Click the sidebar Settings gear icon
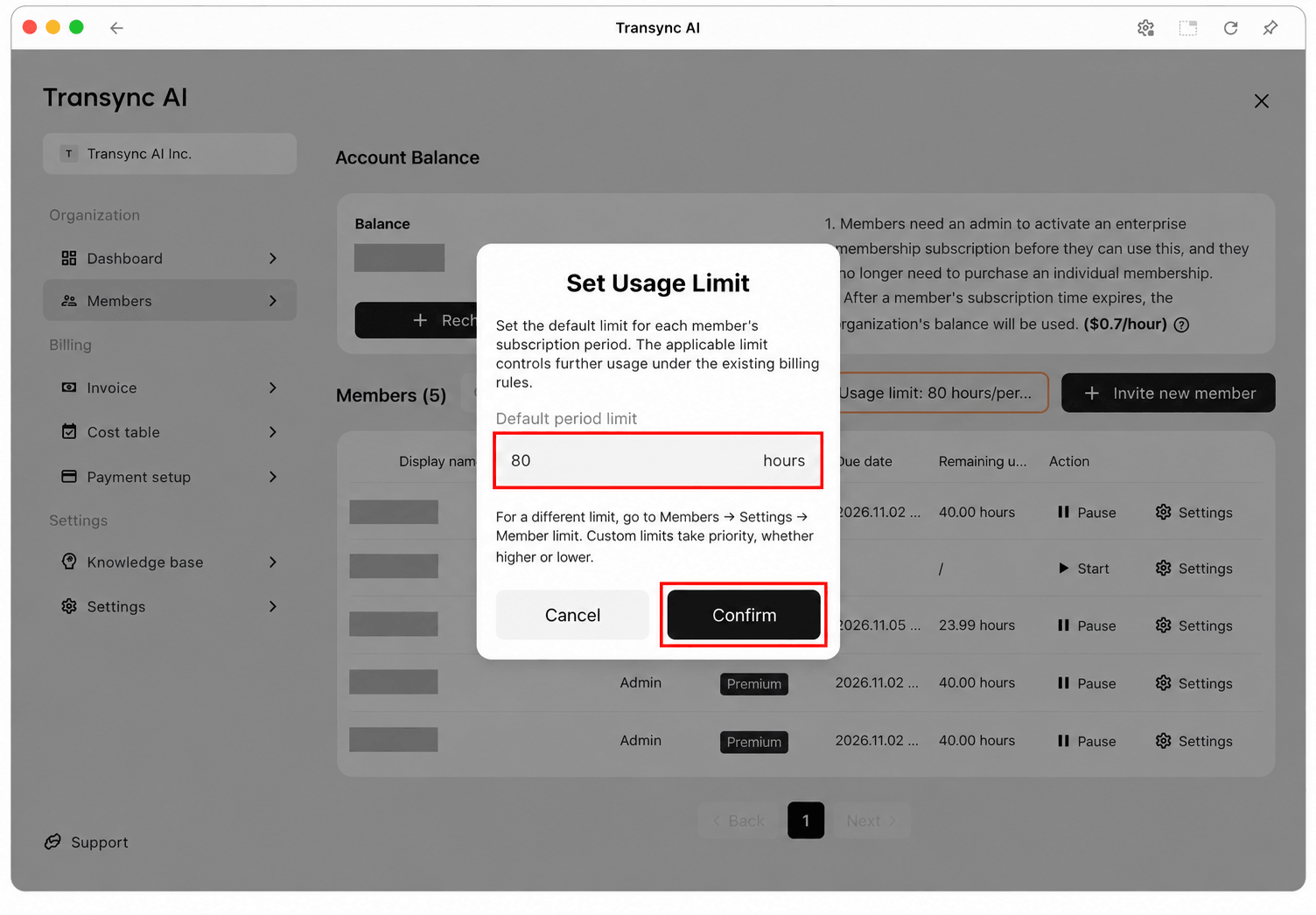1316x915 pixels. click(69, 606)
